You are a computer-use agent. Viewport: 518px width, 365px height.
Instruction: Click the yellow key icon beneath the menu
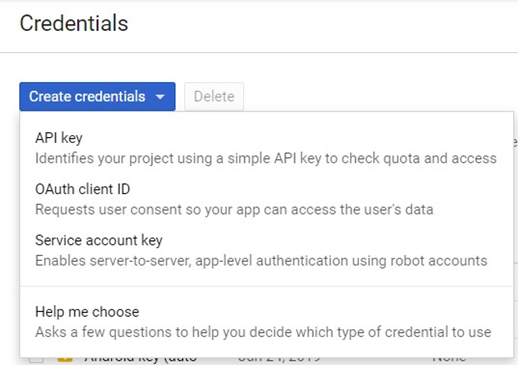coord(65,359)
